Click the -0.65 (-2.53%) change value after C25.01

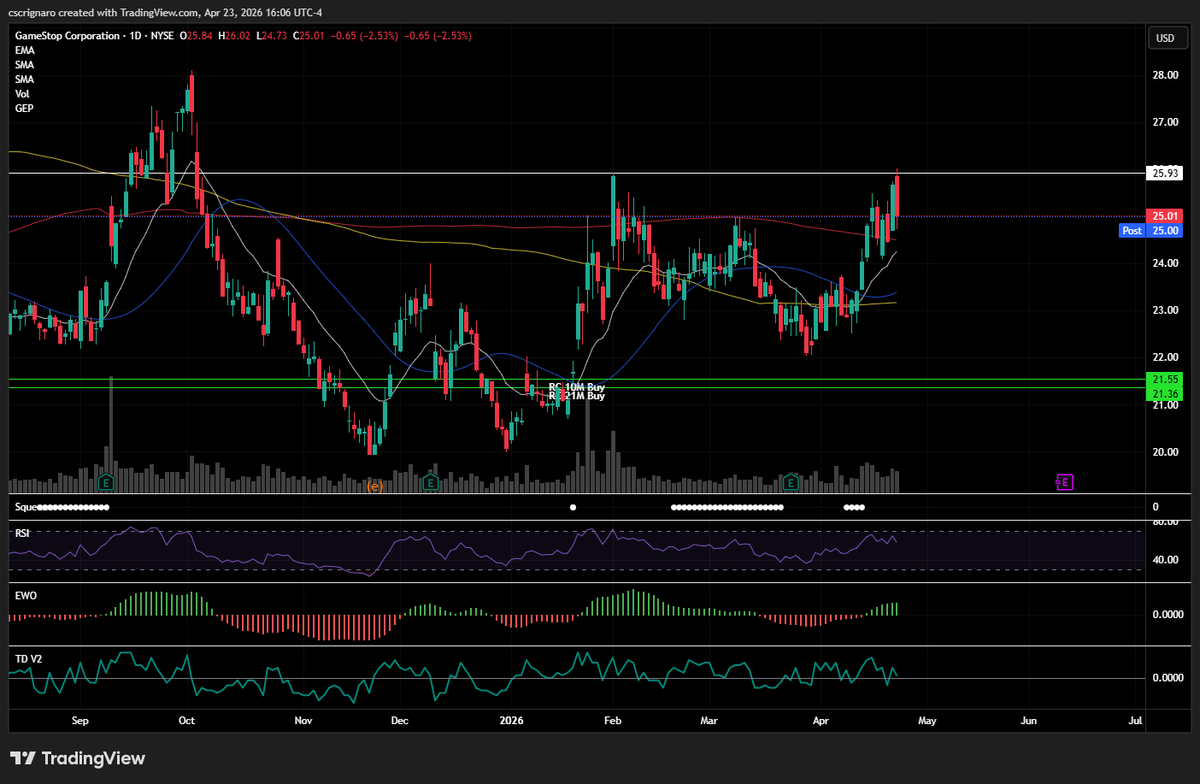pos(363,36)
